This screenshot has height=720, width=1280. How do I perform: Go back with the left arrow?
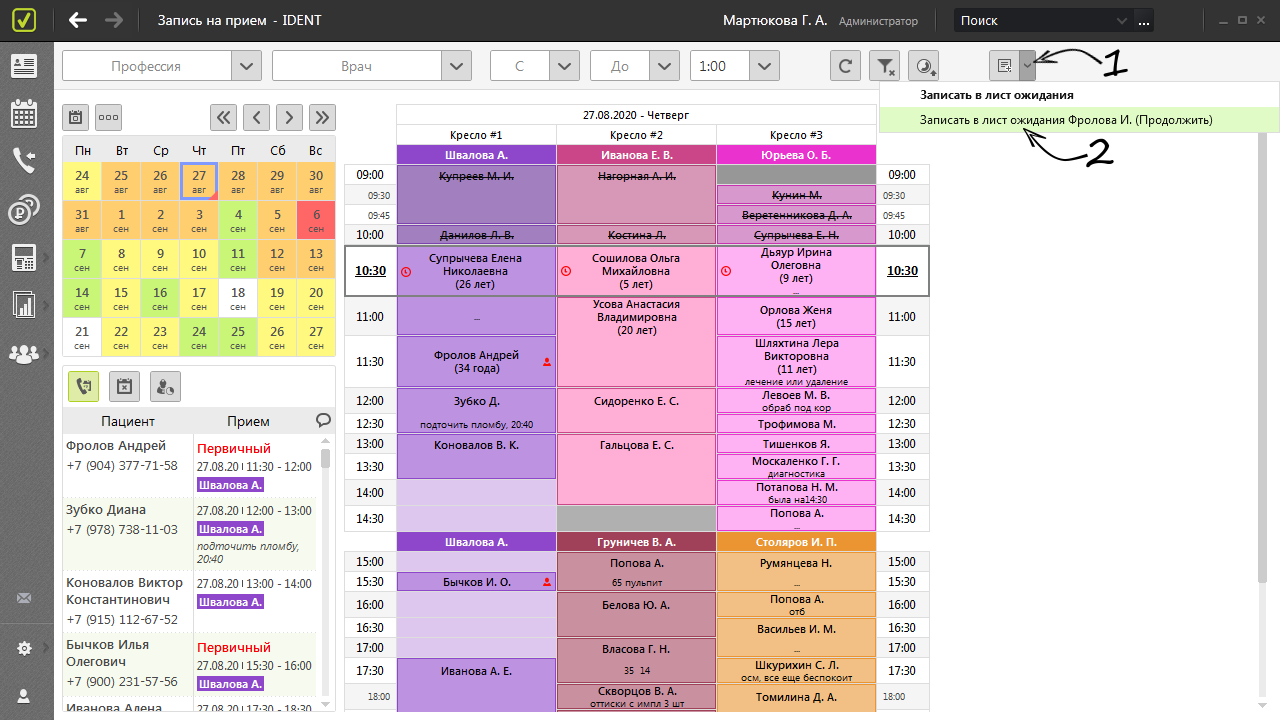point(78,20)
